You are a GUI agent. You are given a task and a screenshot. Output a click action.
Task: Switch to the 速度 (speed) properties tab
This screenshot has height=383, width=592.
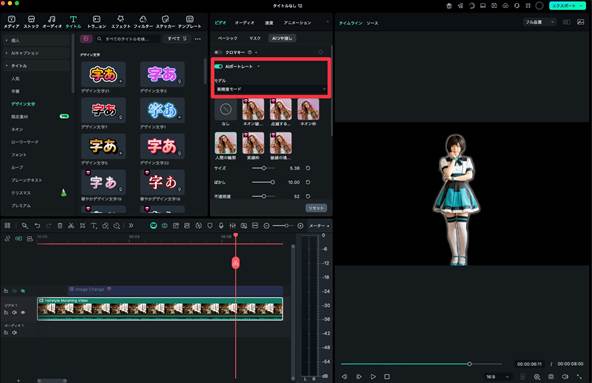pos(269,23)
